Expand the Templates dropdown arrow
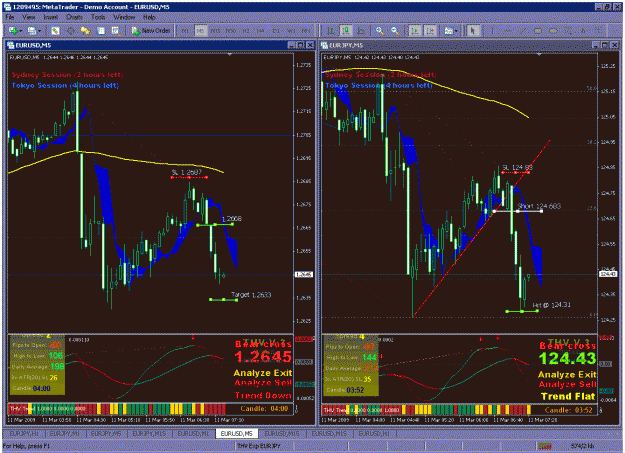 (456, 31)
